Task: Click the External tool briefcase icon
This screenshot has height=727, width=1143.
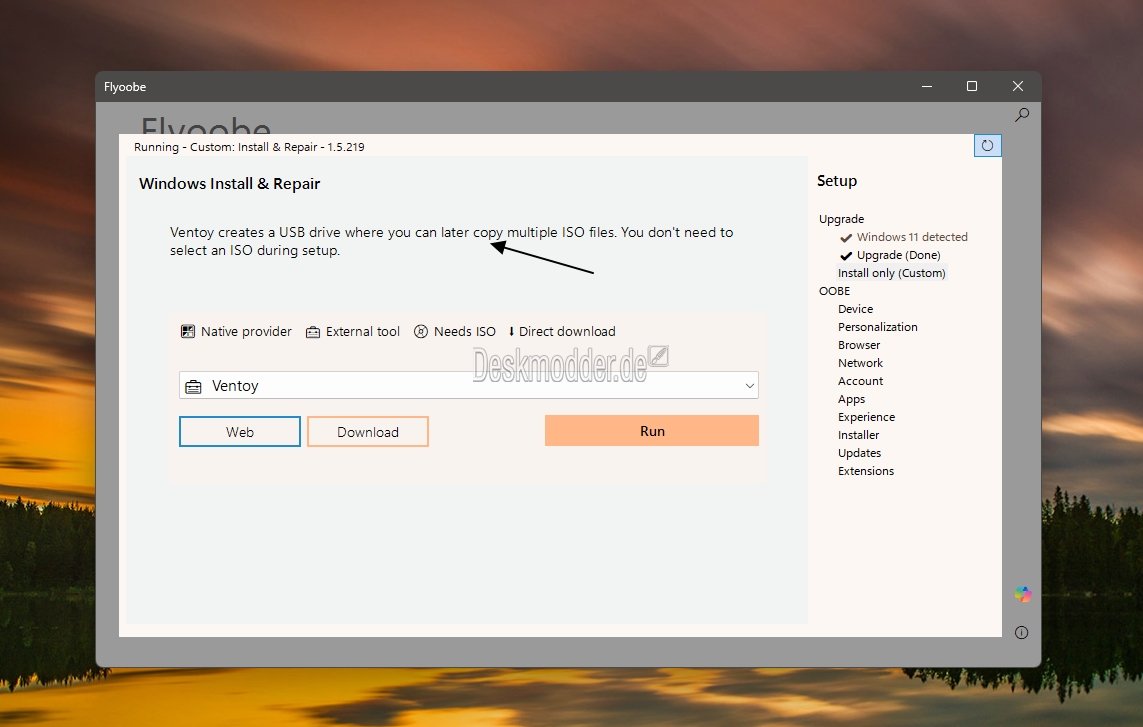Action: pyautogui.click(x=313, y=332)
